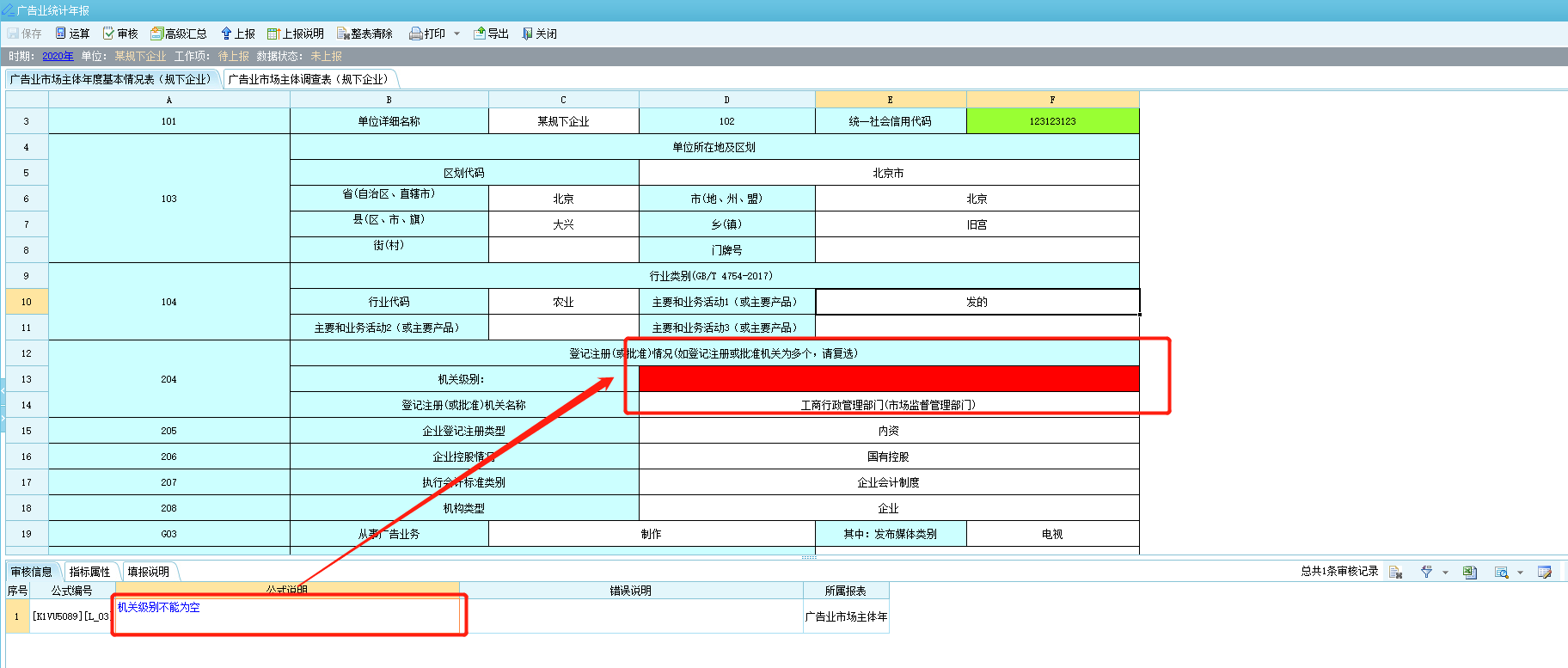Click the audit results edit-table icon

(x=1544, y=573)
